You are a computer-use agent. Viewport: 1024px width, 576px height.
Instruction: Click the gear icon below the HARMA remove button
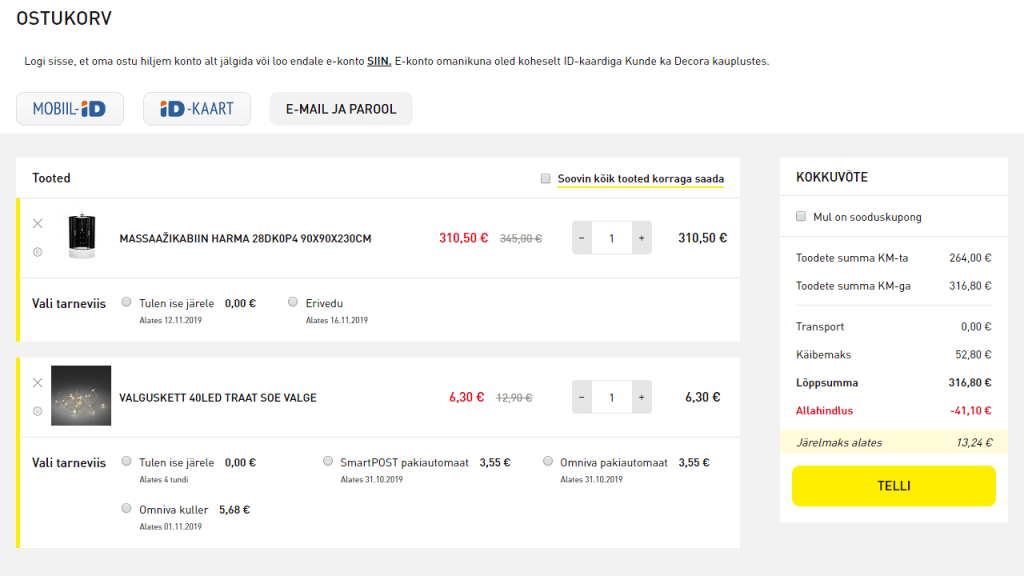click(x=38, y=252)
